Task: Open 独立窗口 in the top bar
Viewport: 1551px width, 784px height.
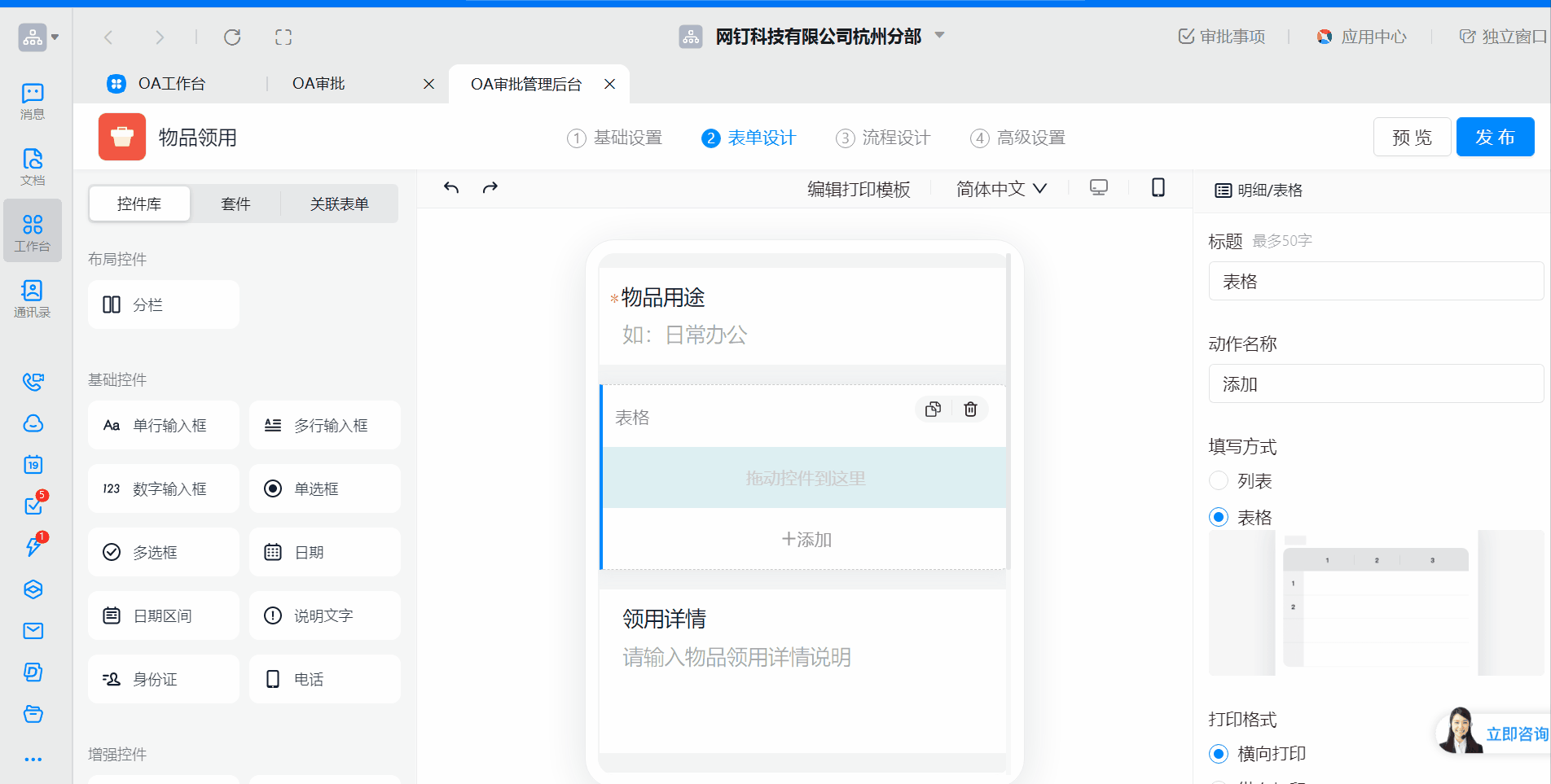Action: [1503, 37]
